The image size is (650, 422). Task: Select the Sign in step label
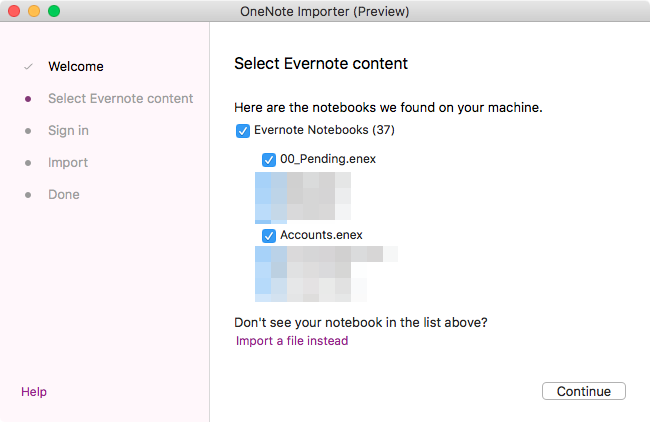click(68, 131)
